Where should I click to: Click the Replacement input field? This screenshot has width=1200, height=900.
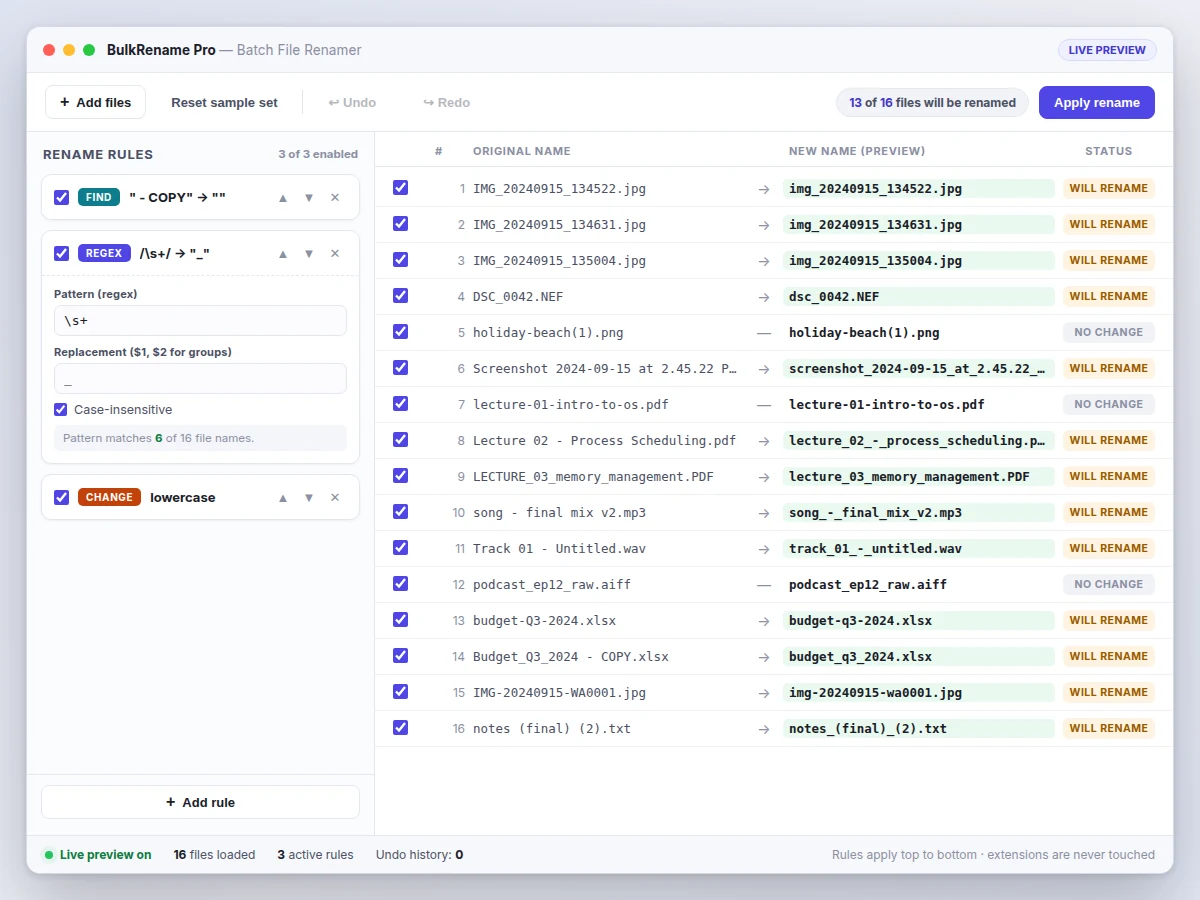tap(200, 379)
